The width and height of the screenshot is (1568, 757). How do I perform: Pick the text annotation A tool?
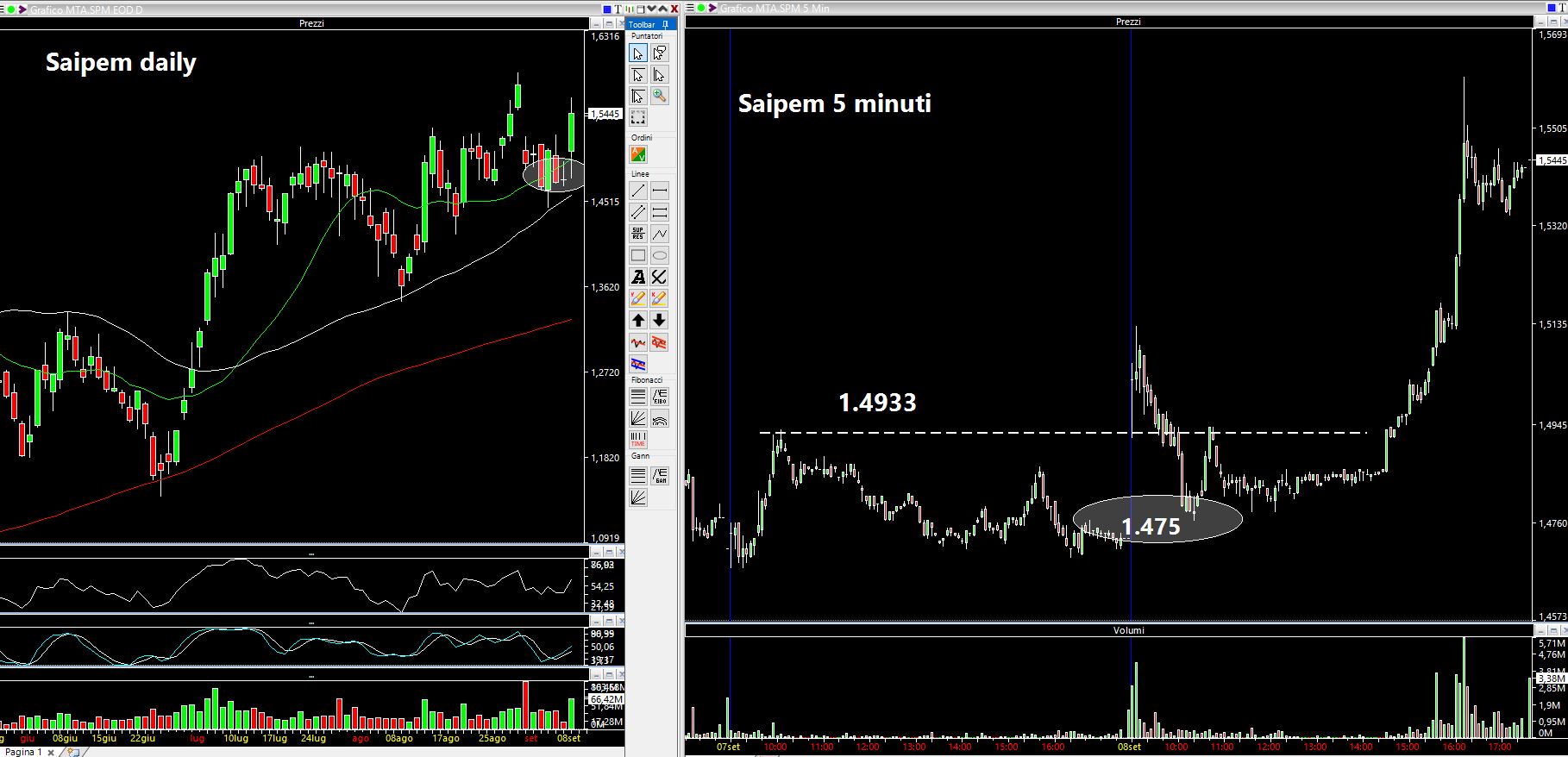tap(638, 277)
